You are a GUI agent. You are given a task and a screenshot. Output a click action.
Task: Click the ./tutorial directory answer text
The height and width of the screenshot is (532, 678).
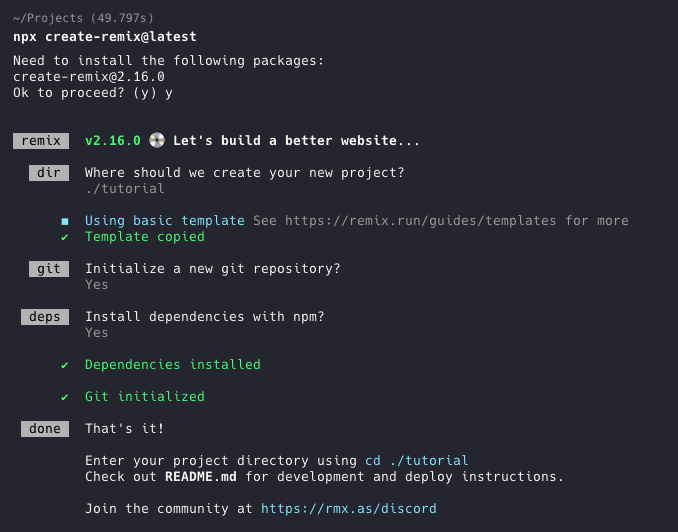[x=125, y=189]
